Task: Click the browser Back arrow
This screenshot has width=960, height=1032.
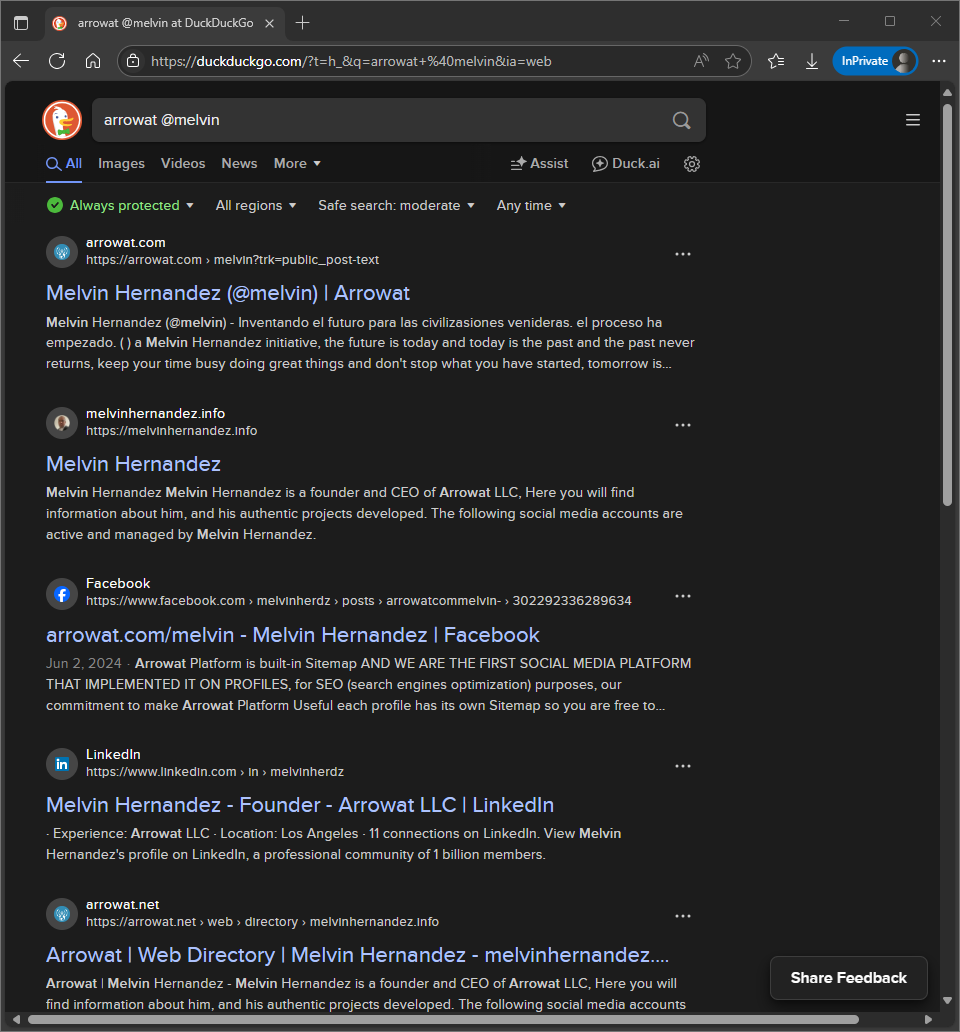Action: (x=21, y=61)
